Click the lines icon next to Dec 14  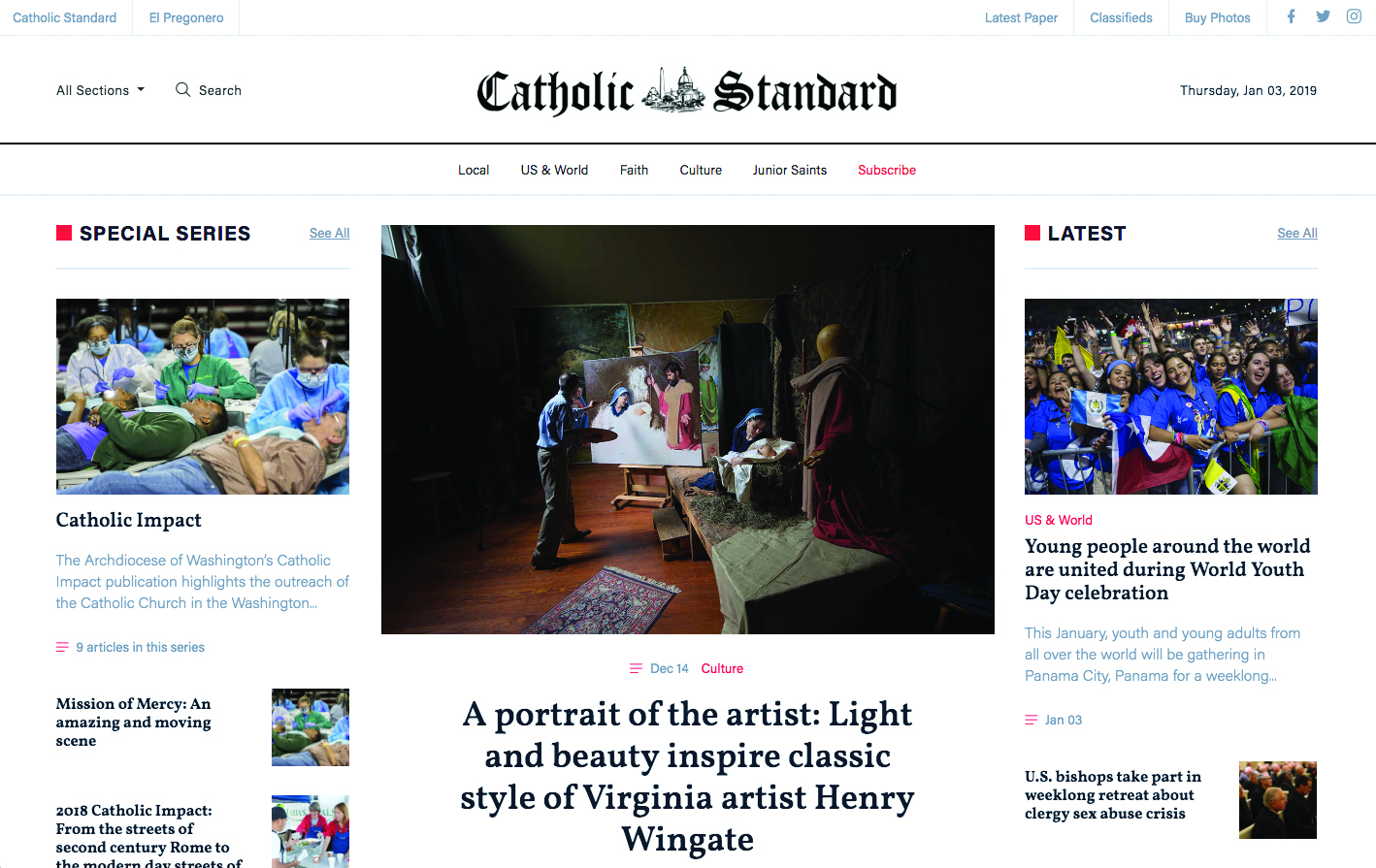(x=636, y=668)
